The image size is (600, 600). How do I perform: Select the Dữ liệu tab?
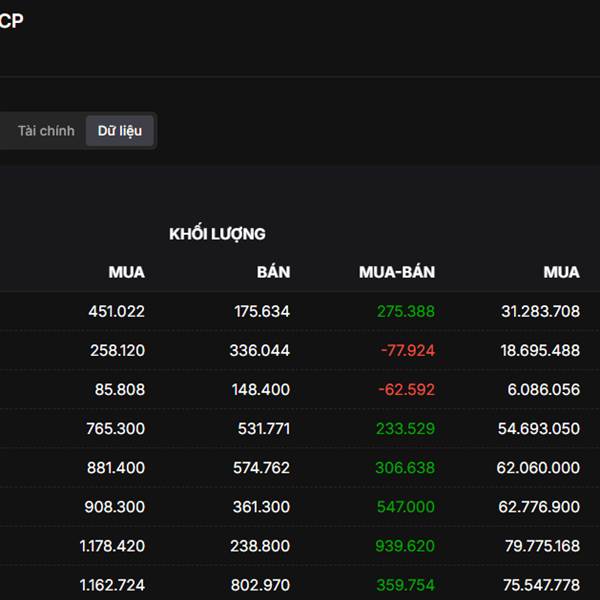120,131
